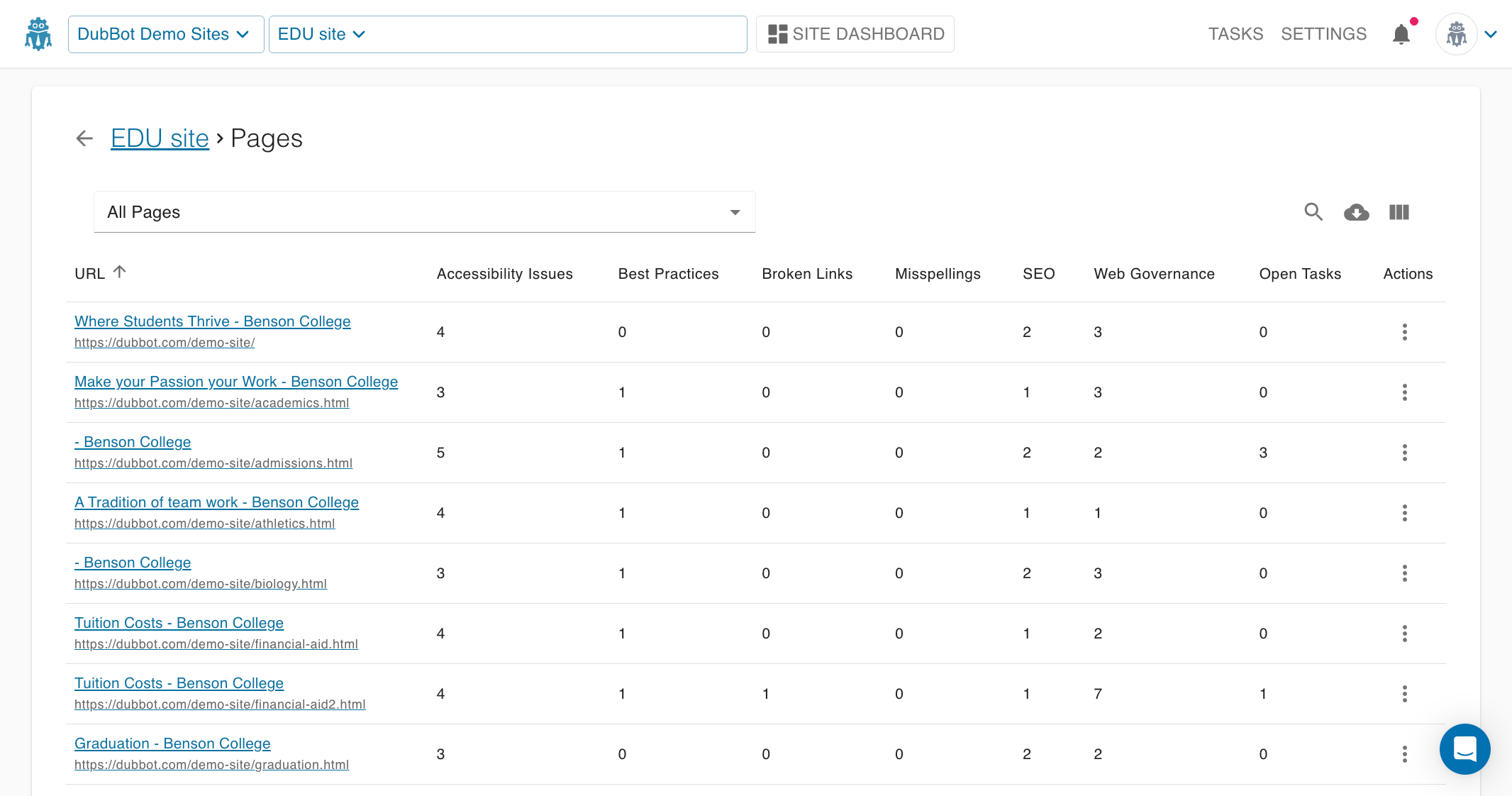
Task: Open the EDU site selector dropdown
Action: (x=322, y=34)
